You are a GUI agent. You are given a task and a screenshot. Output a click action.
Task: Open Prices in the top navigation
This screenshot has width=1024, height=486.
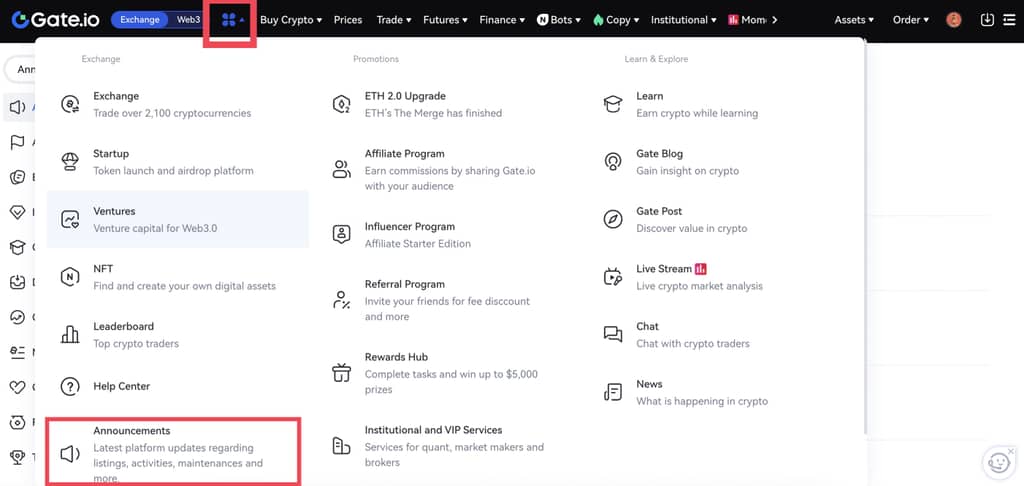tap(348, 19)
